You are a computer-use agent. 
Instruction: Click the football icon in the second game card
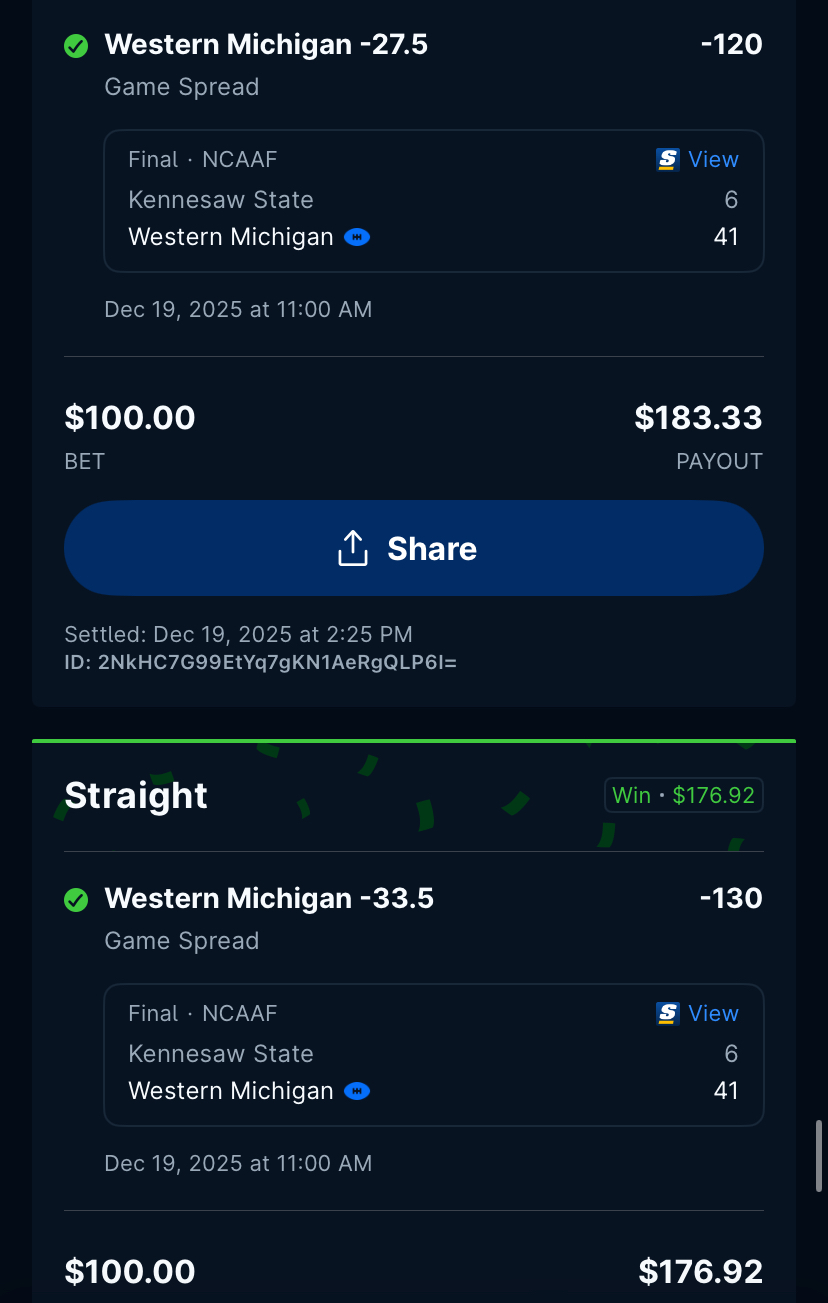click(357, 1091)
